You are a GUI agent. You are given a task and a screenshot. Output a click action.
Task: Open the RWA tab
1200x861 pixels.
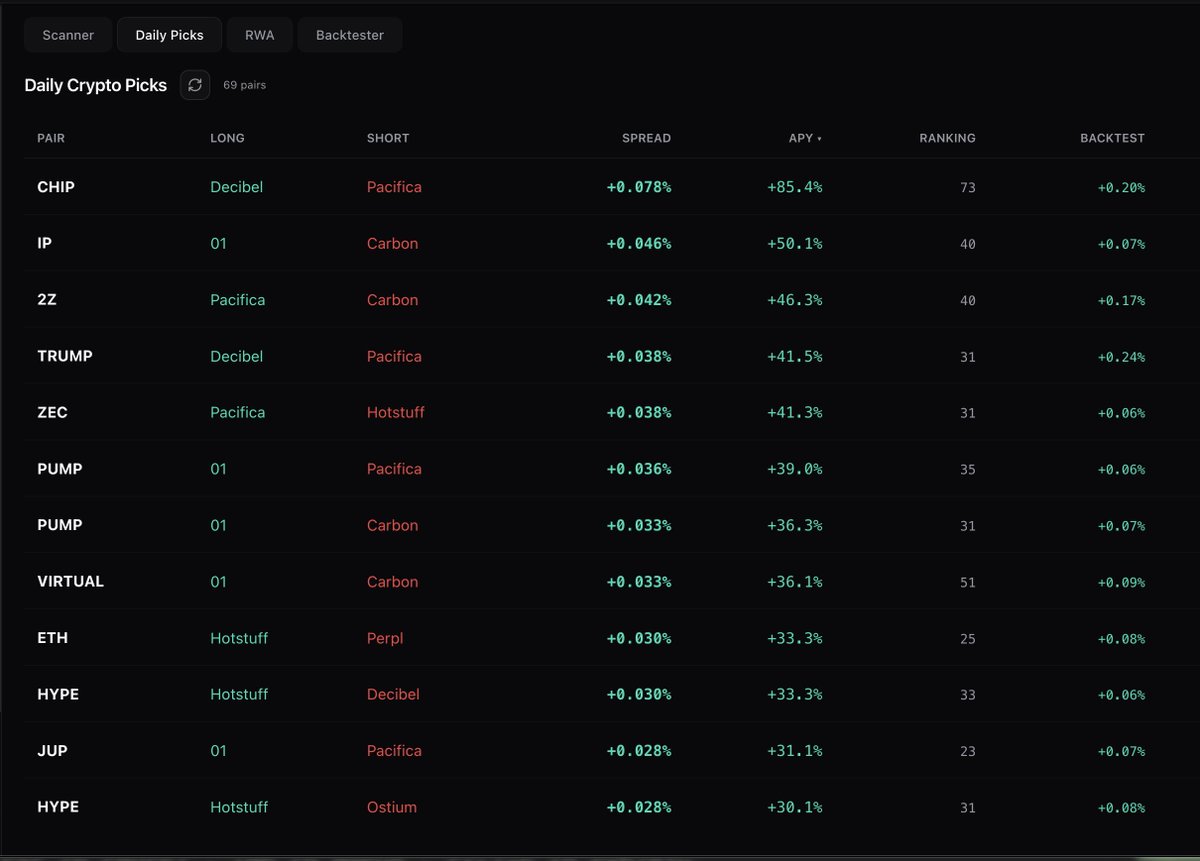pyautogui.click(x=260, y=35)
